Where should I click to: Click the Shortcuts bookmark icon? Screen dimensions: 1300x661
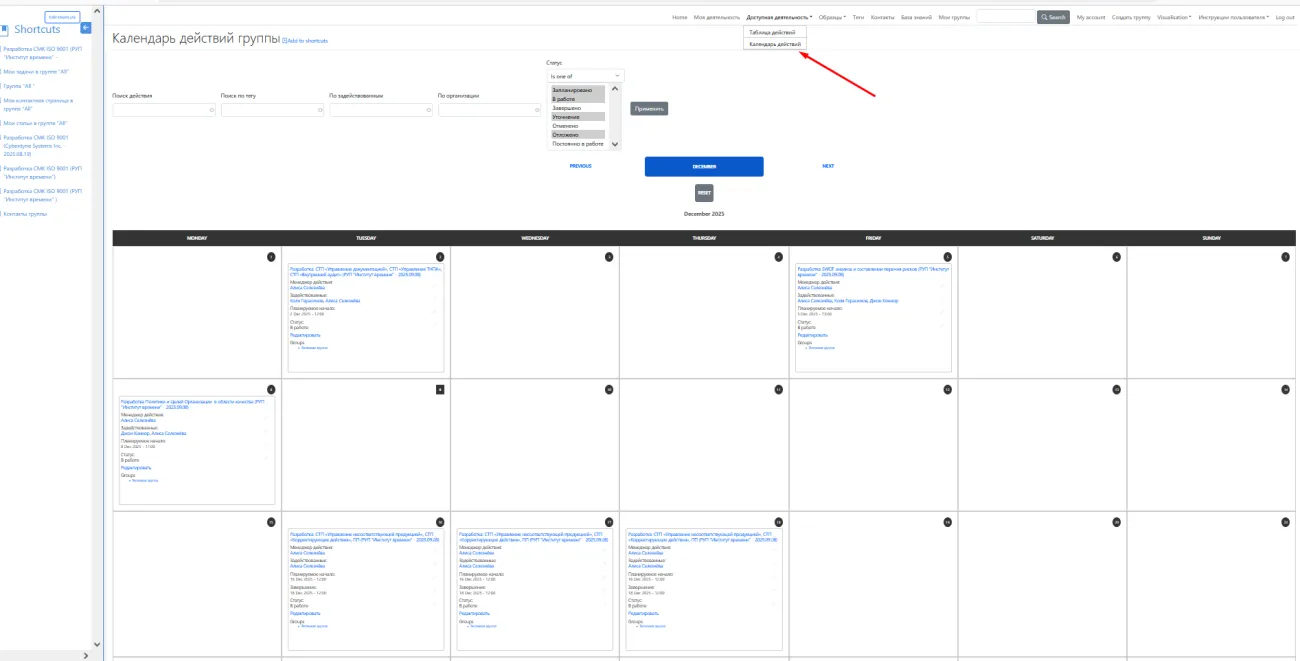(x=6, y=30)
